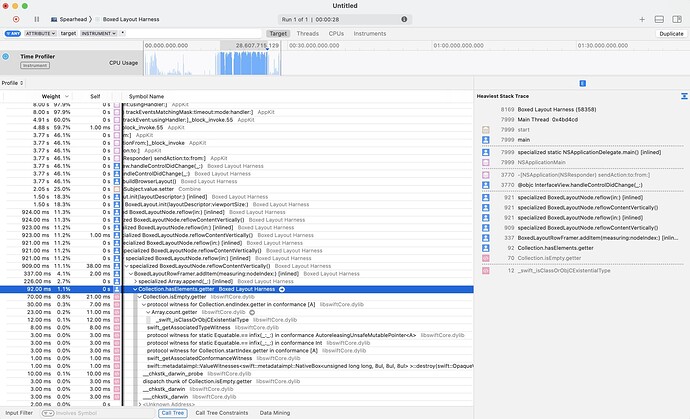Expand the specialized Array.append row
Screen dimensions: 690x419
point(136,282)
